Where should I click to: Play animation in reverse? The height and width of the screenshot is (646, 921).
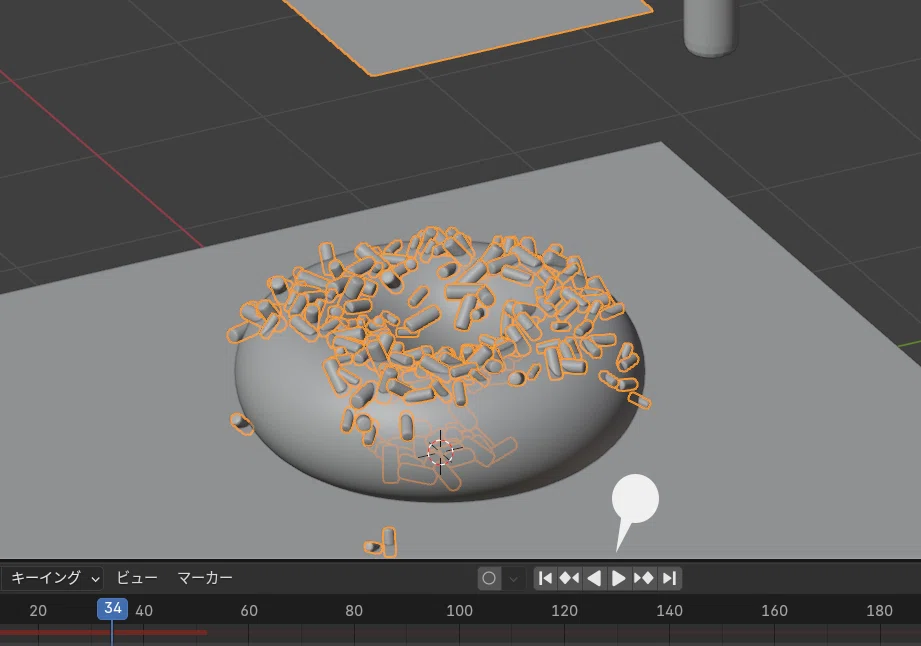click(x=594, y=578)
